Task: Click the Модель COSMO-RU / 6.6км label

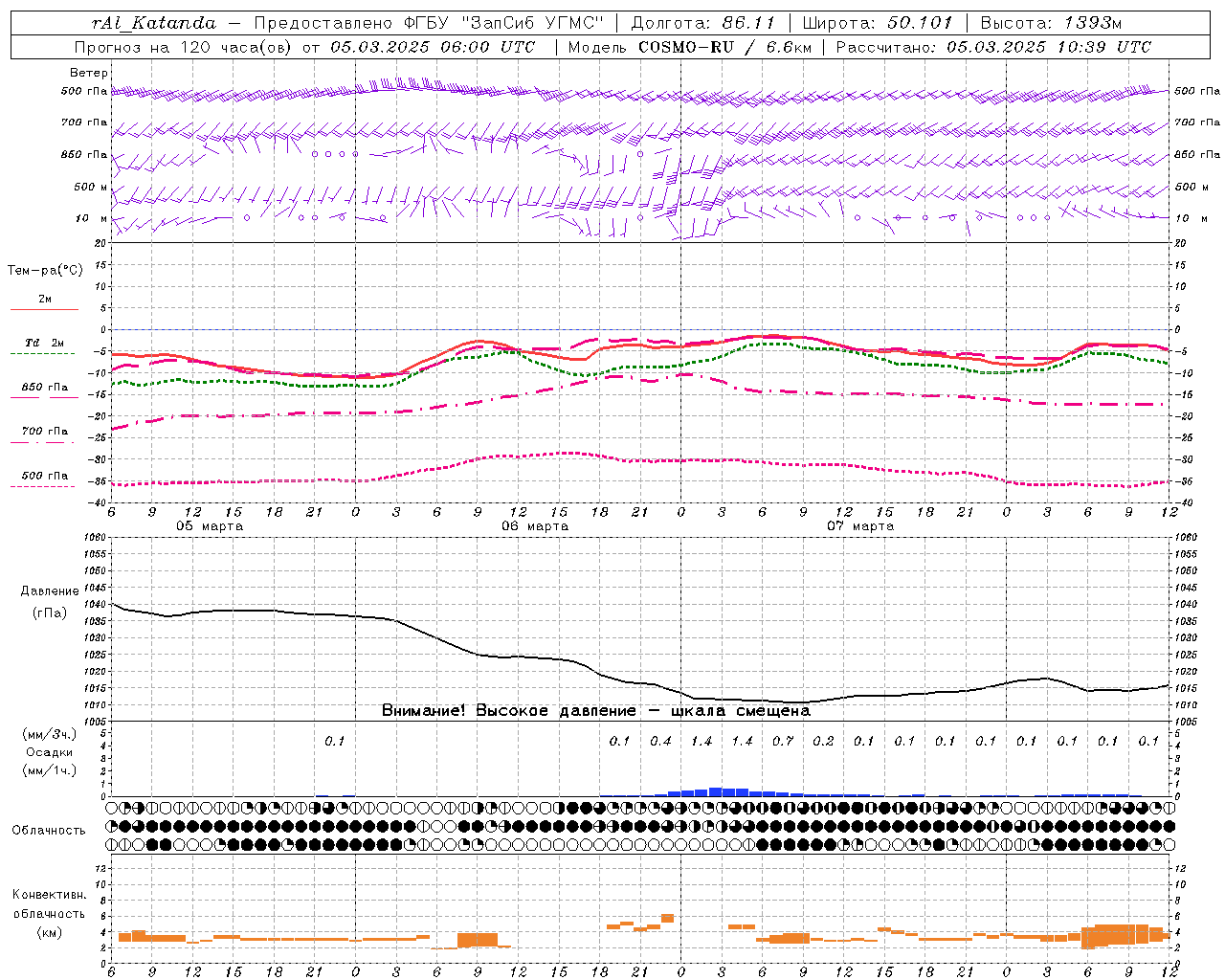Action: pos(689,47)
